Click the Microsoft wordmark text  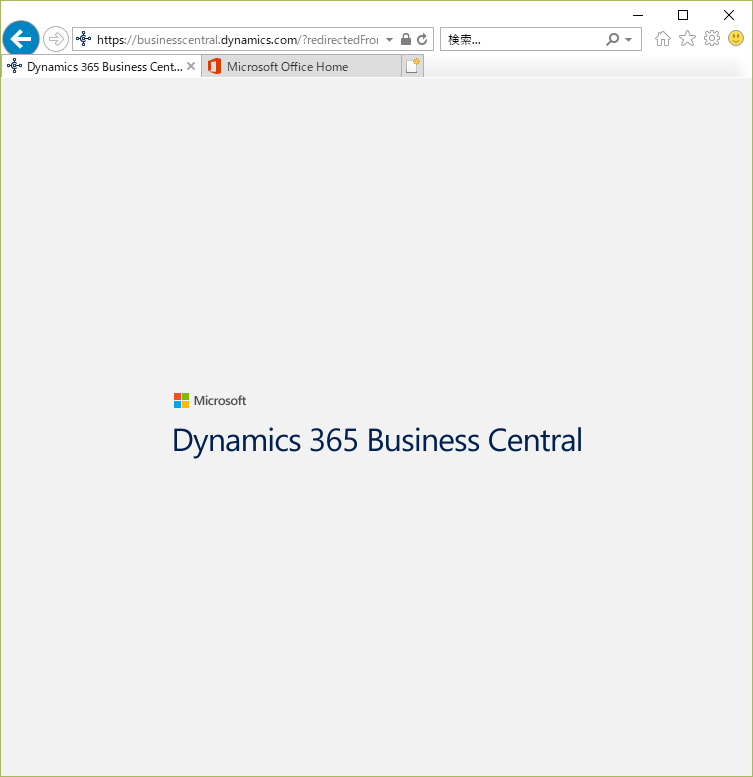pos(220,400)
